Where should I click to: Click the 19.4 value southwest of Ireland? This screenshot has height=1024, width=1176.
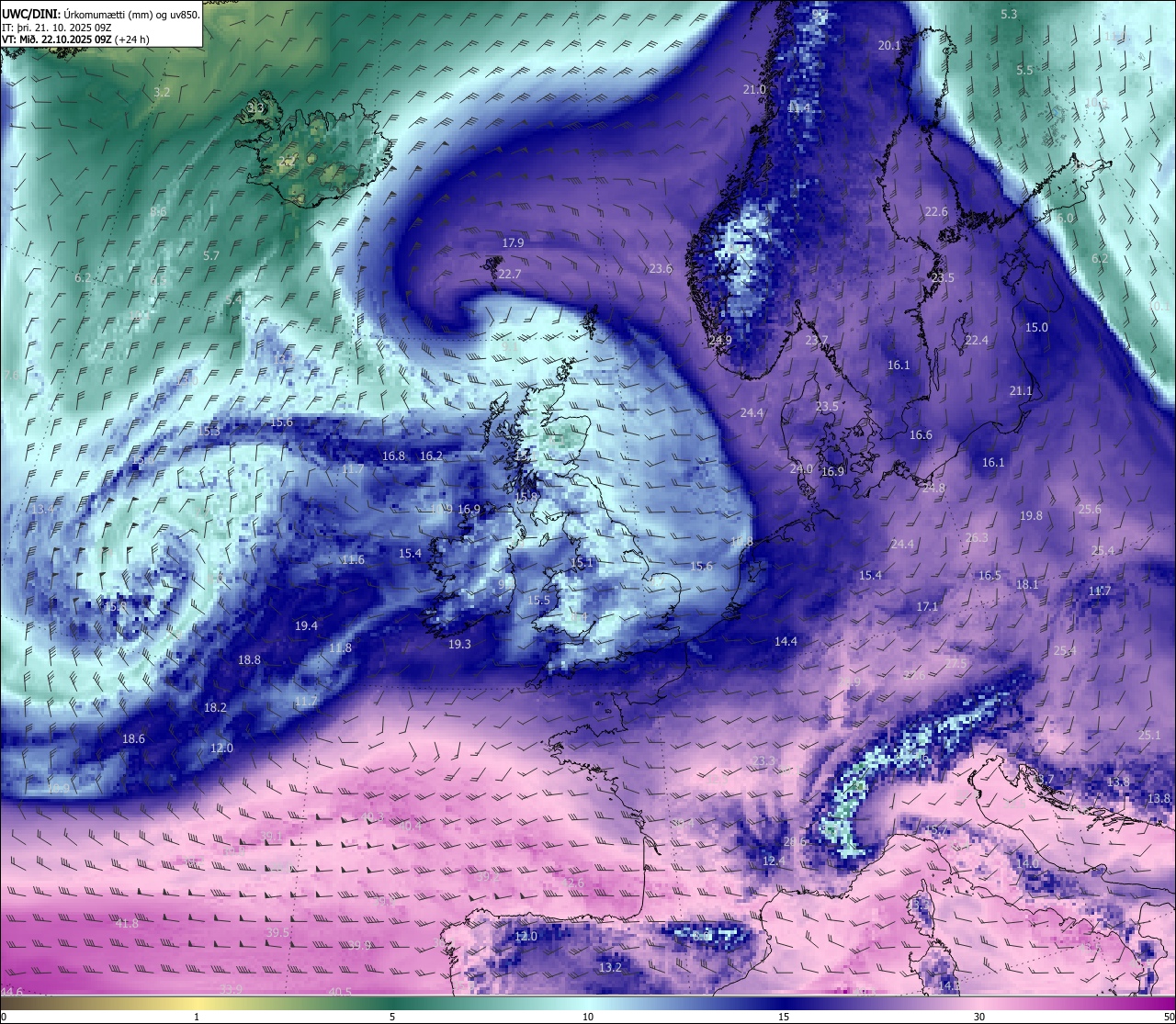306,625
